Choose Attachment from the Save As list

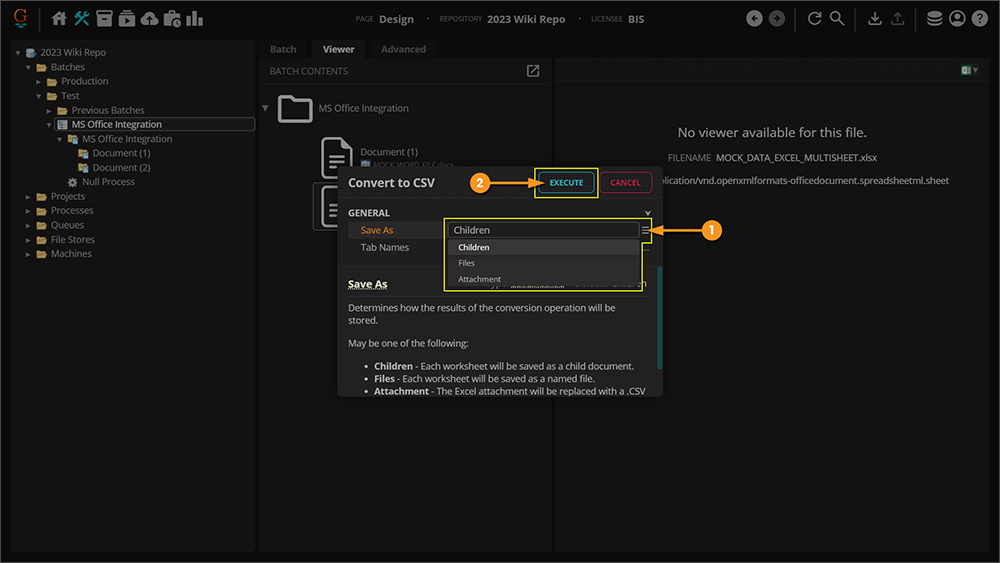[x=543, y=279]
